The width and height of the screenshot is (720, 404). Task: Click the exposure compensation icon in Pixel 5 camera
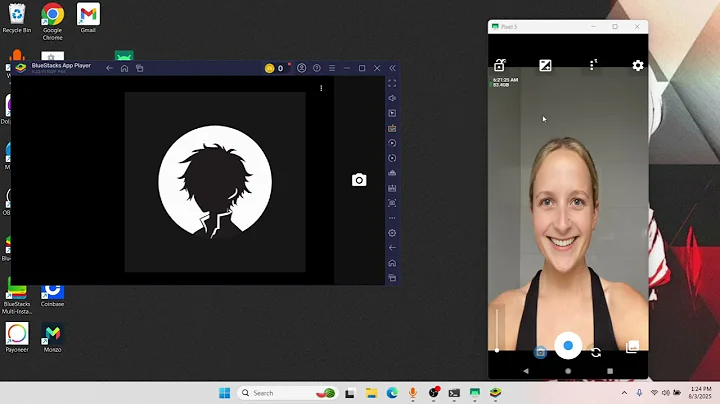(x=545, y=66)
